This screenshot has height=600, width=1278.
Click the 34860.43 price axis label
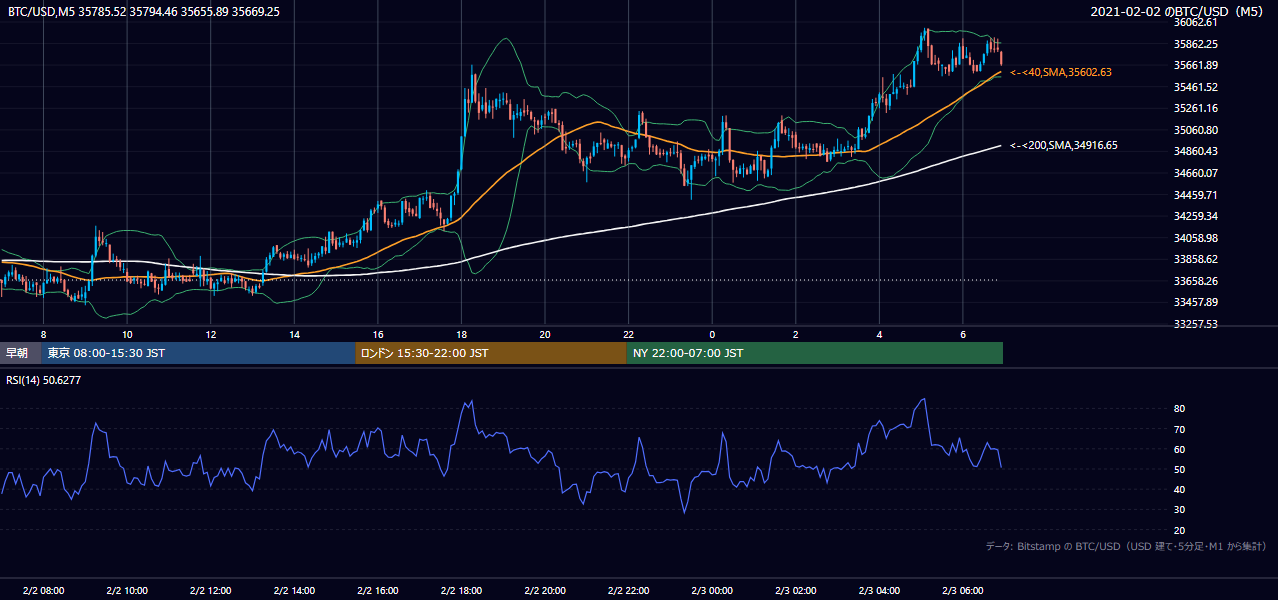[x=1196, y=151]
